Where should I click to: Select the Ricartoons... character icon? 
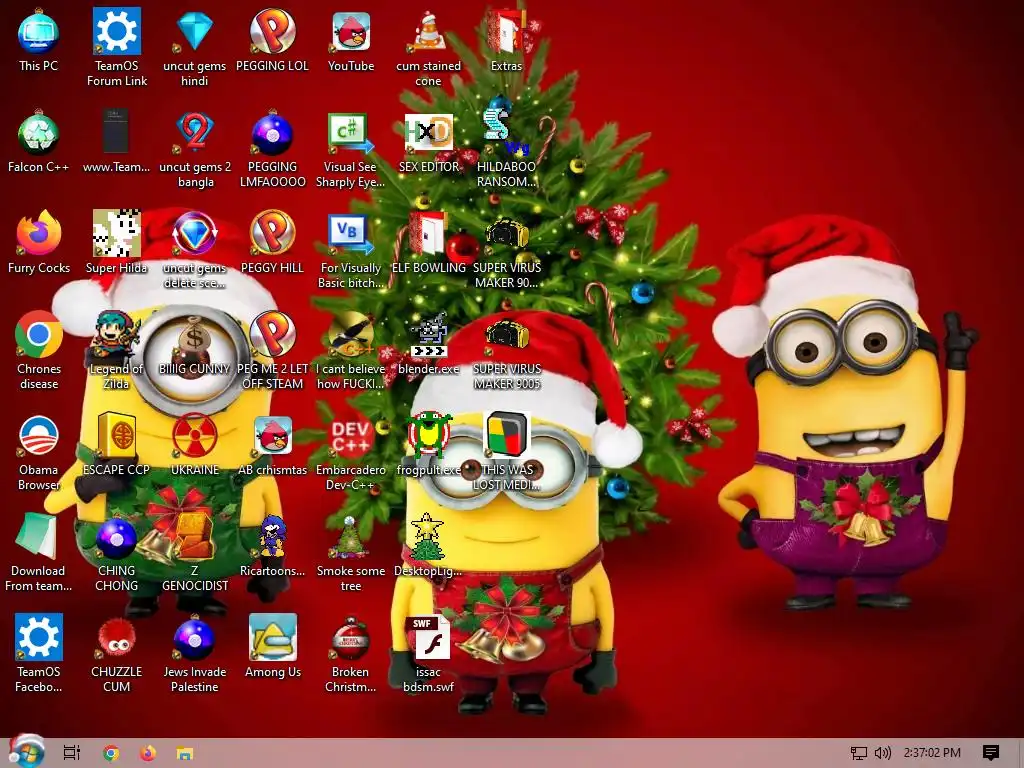point(272,546)
